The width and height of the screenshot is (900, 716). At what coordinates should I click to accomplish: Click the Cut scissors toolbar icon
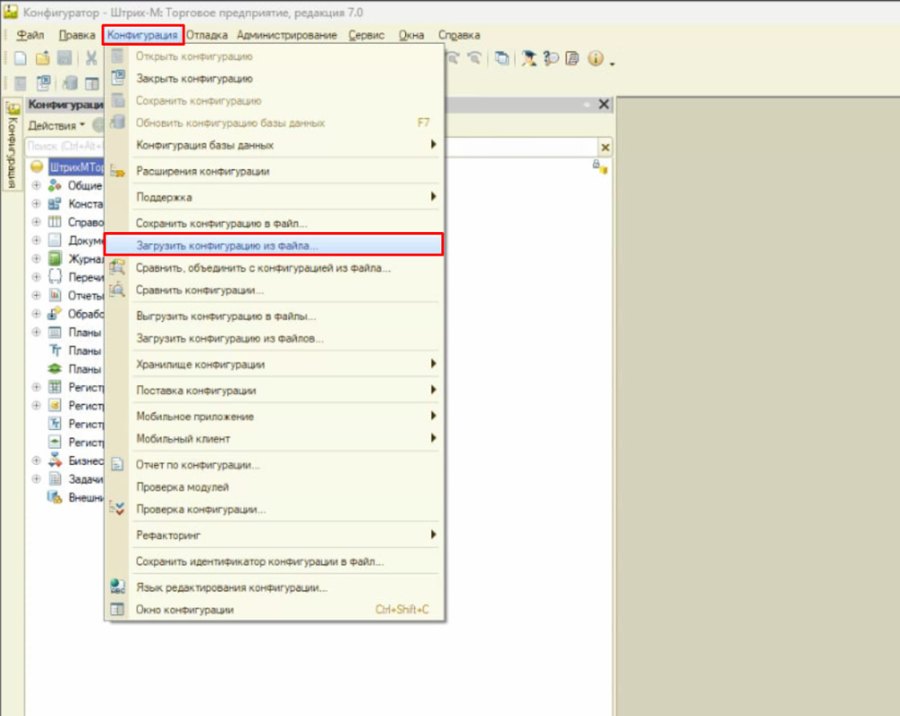click(91, 58)
